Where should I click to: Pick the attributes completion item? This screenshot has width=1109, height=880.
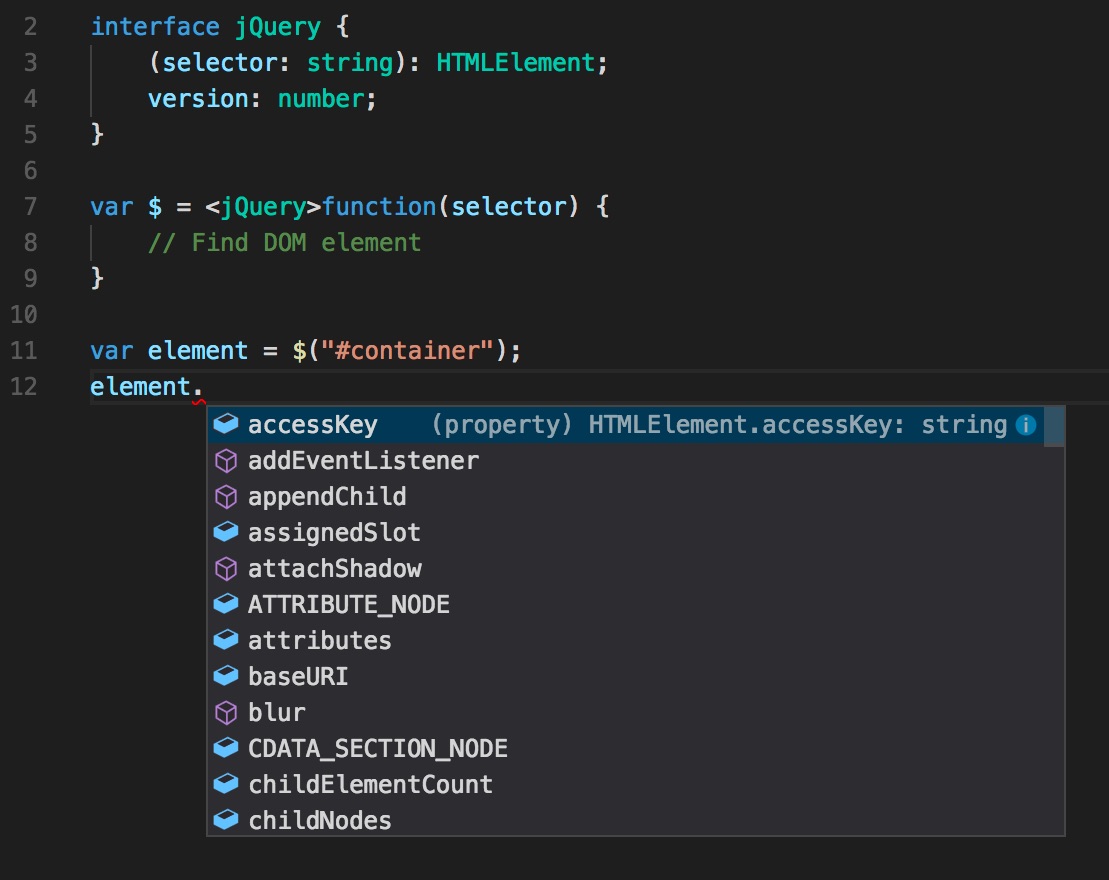tap(626, 640)
